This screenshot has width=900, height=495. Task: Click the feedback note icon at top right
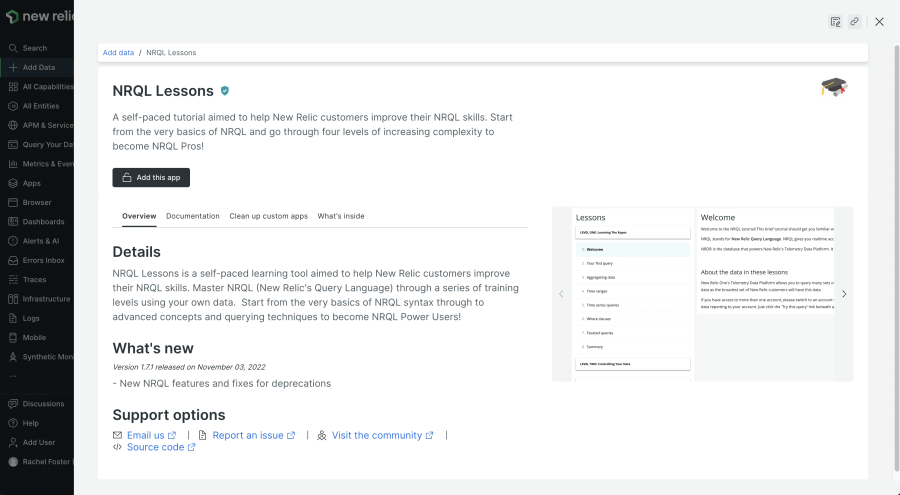point(835,21)
